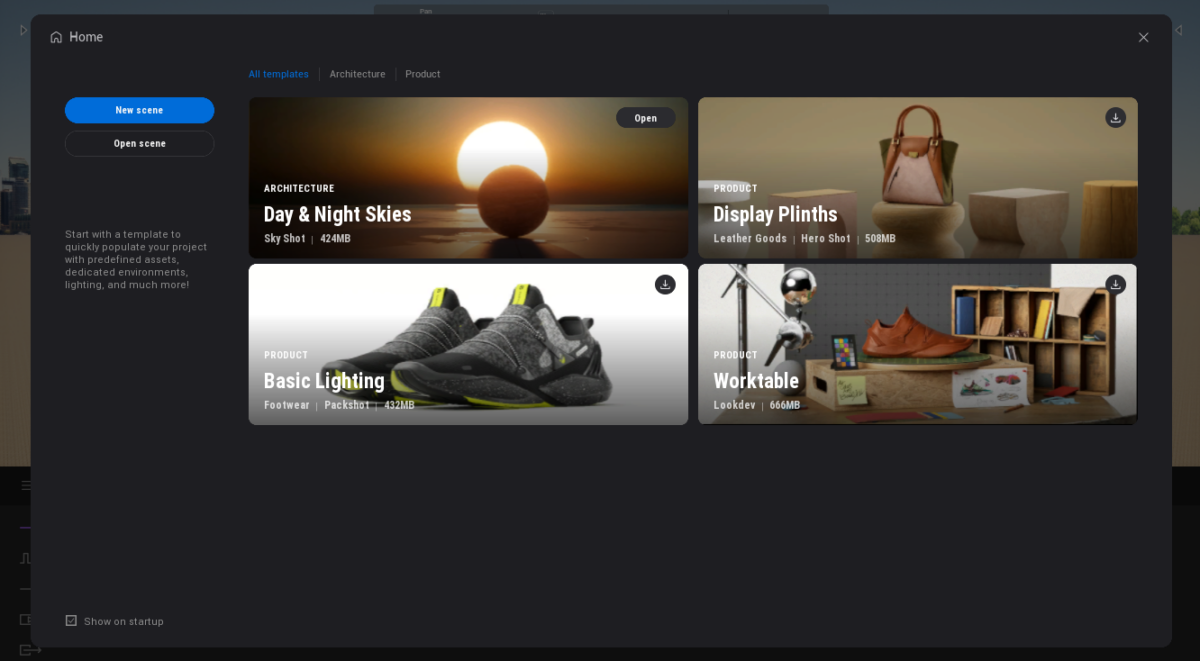Select the Display Plinths template card
The height and width of the screenshot is (661, 1200).
pyautogui.click(x=917, y=178)
